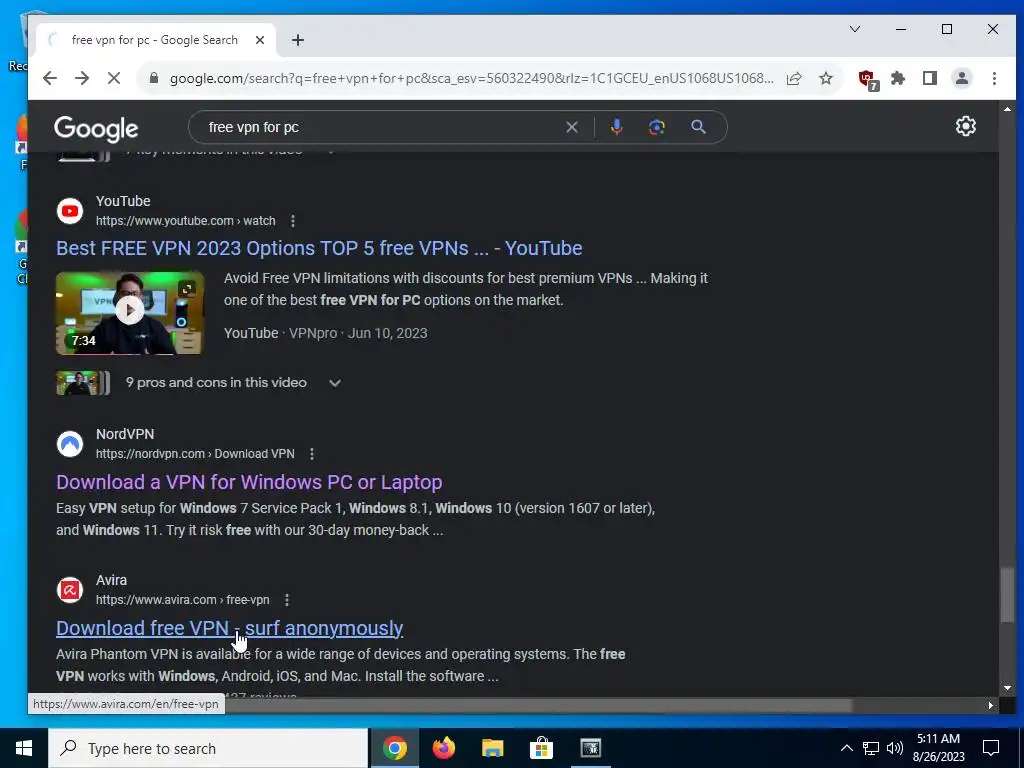Viewport: 1024px width, 768px height.
Task: Play the 7:34 VPNpro video thumbnail
Action: [x=129, y=313]
